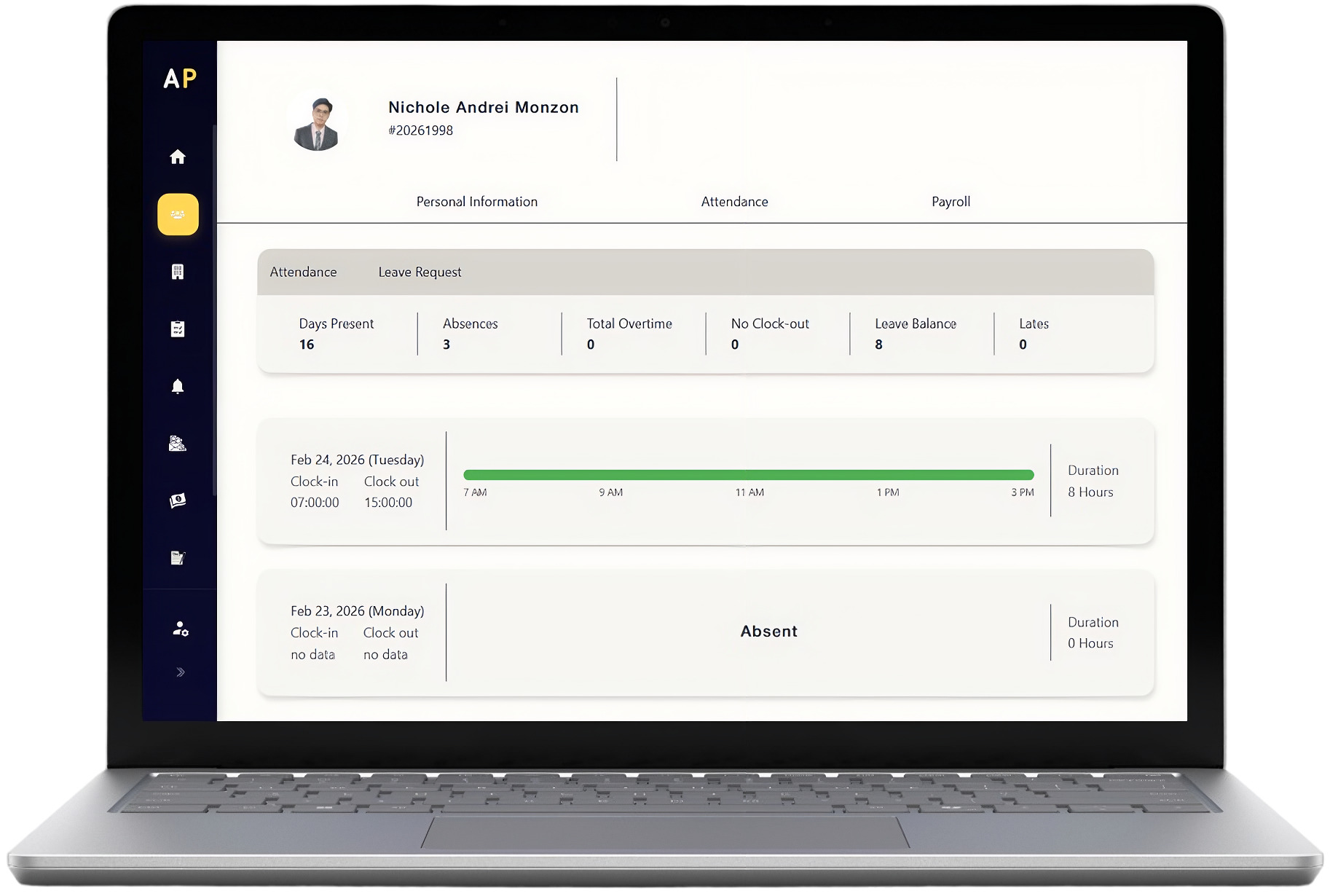
Task: Open the document with pen icon
Action: [x=178, y=558]
